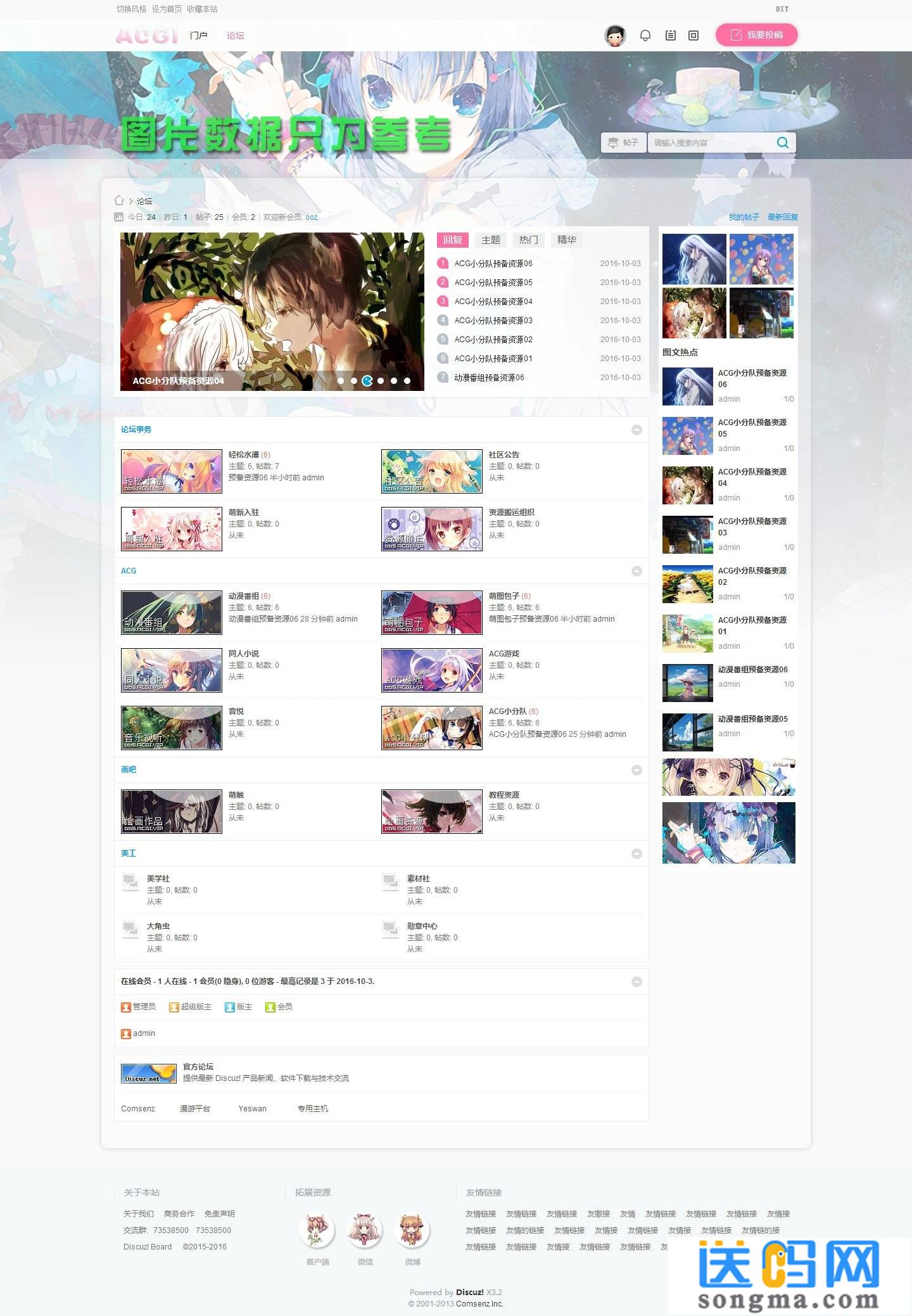Open reply list item 动漫番组预备资源06
912x1316 pixels.
click(489, 378)
